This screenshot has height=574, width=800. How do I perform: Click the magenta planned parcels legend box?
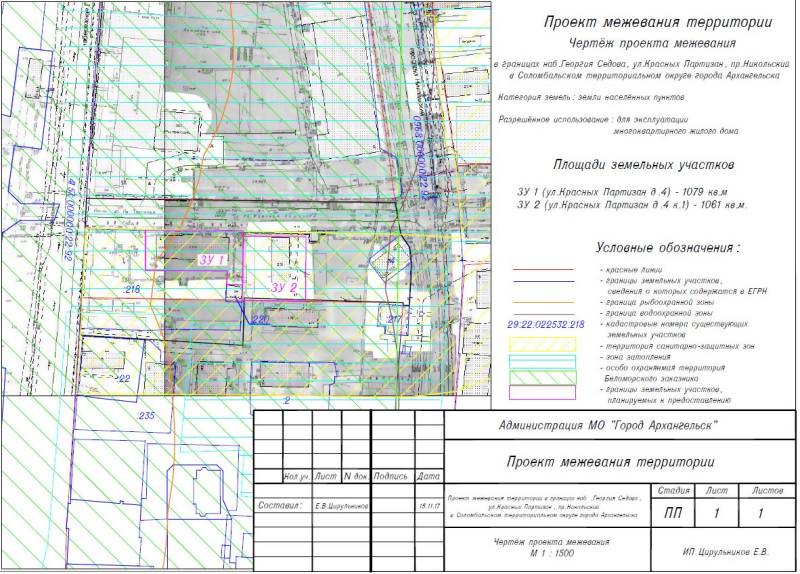click(542, 393)
